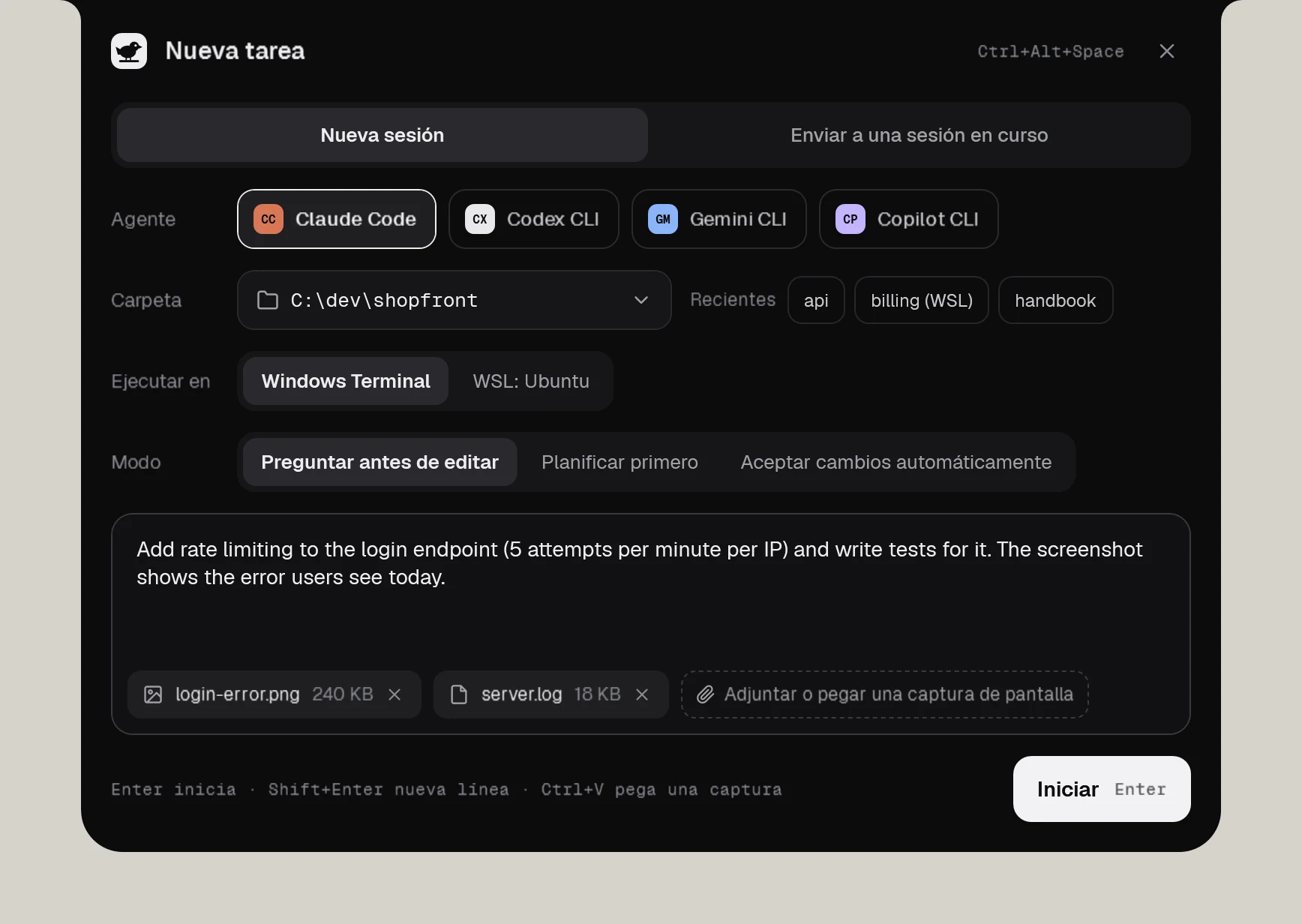Remove the login-error.png attachment
This screenshot has width=1302, height=924.
pyautogui.click(x=394, y=694)
